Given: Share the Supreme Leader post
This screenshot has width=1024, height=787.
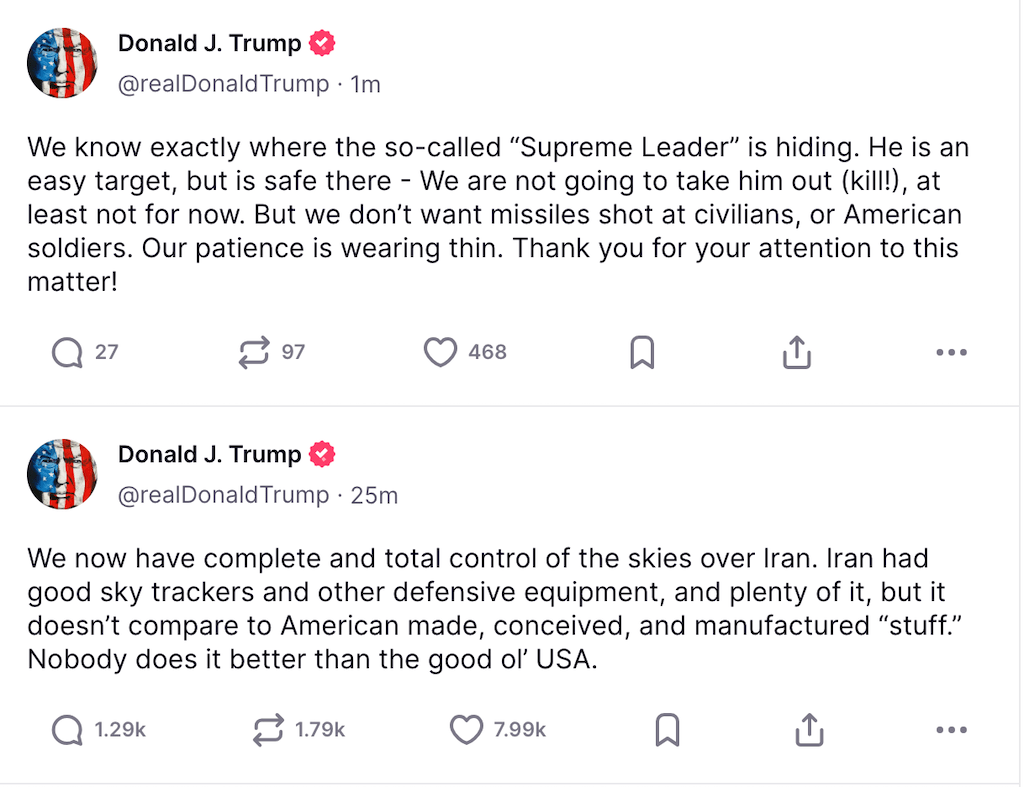Looking at the screenshot, I should 796,352.
